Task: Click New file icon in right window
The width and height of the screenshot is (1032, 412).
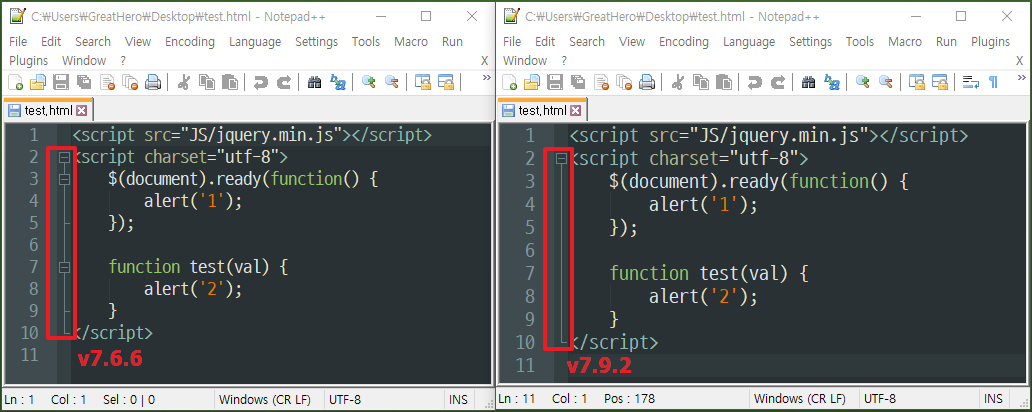Action: 510,82
